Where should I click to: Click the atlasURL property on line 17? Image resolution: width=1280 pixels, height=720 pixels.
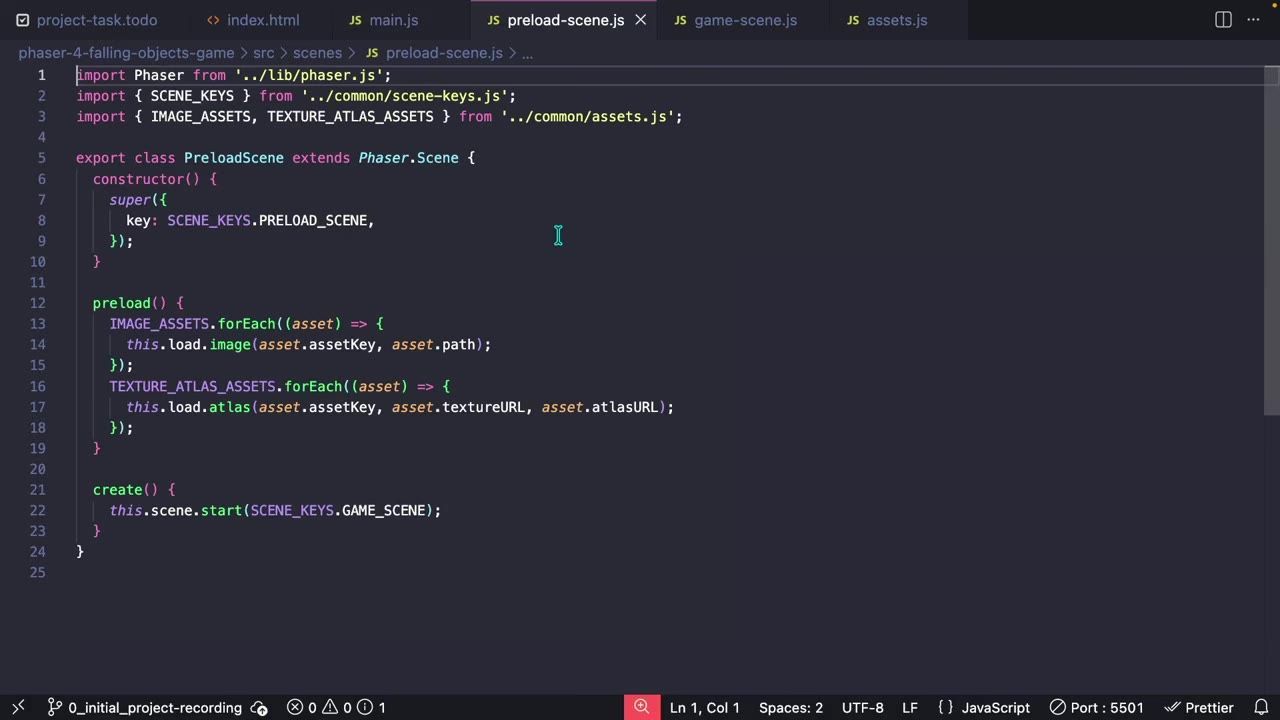(x=625, y=407)
